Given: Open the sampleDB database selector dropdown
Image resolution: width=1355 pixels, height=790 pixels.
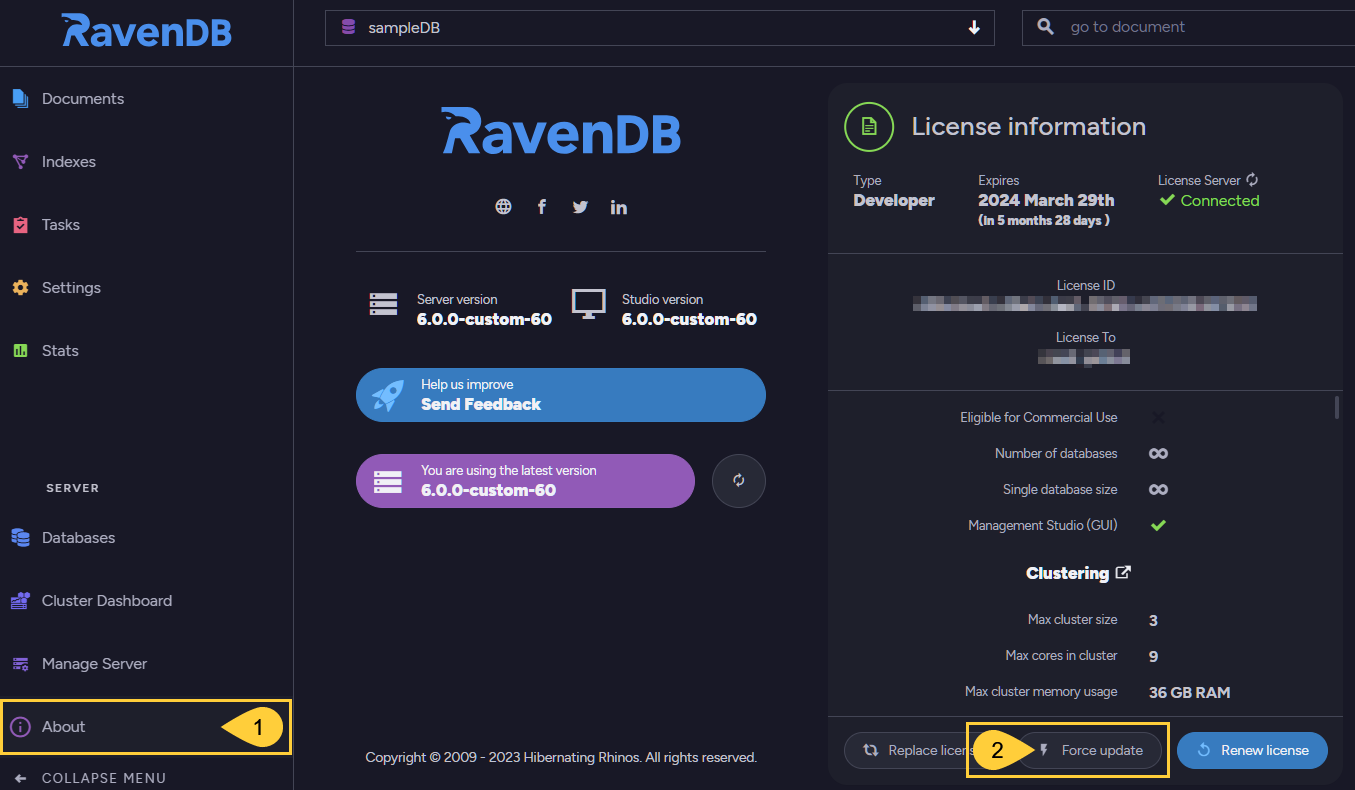Looking at the screenshot, I should pos(660,28).
